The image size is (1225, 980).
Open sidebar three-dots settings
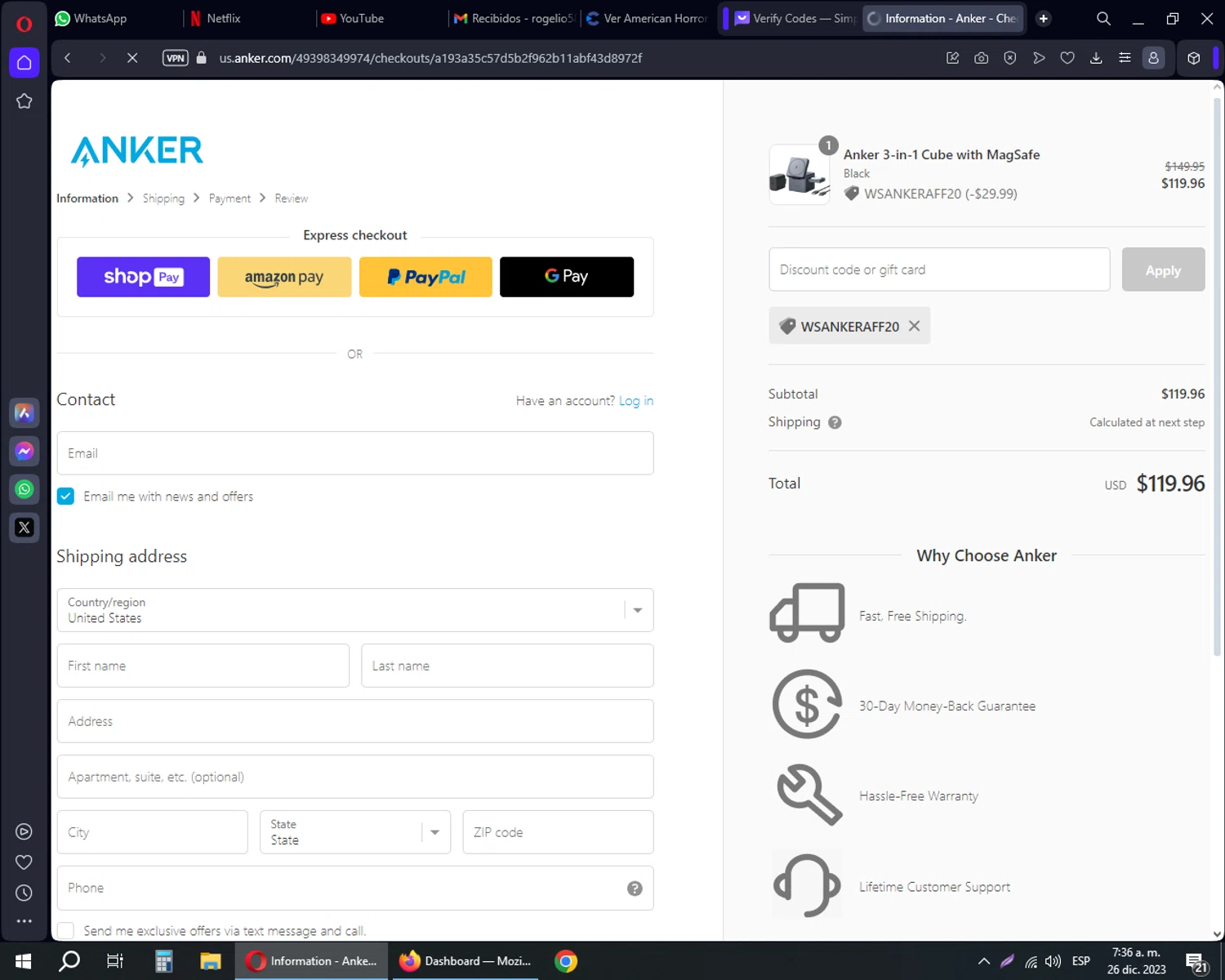24,921
